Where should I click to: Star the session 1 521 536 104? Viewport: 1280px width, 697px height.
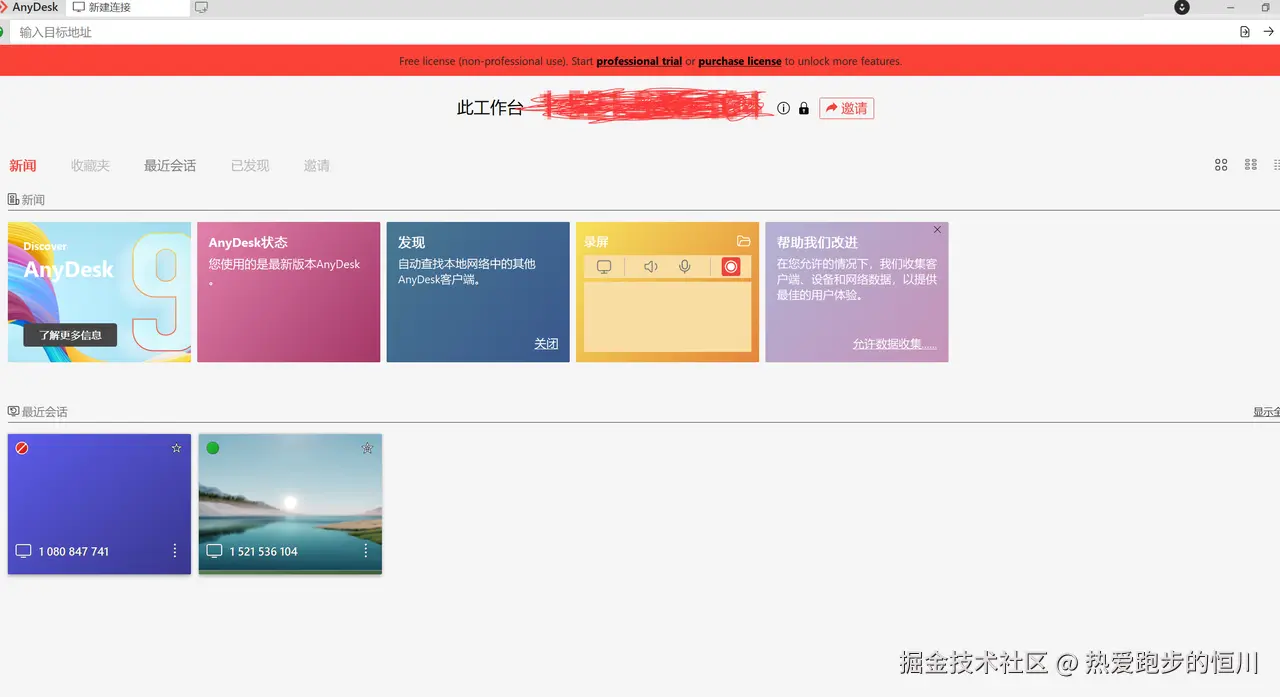(366, 448)
